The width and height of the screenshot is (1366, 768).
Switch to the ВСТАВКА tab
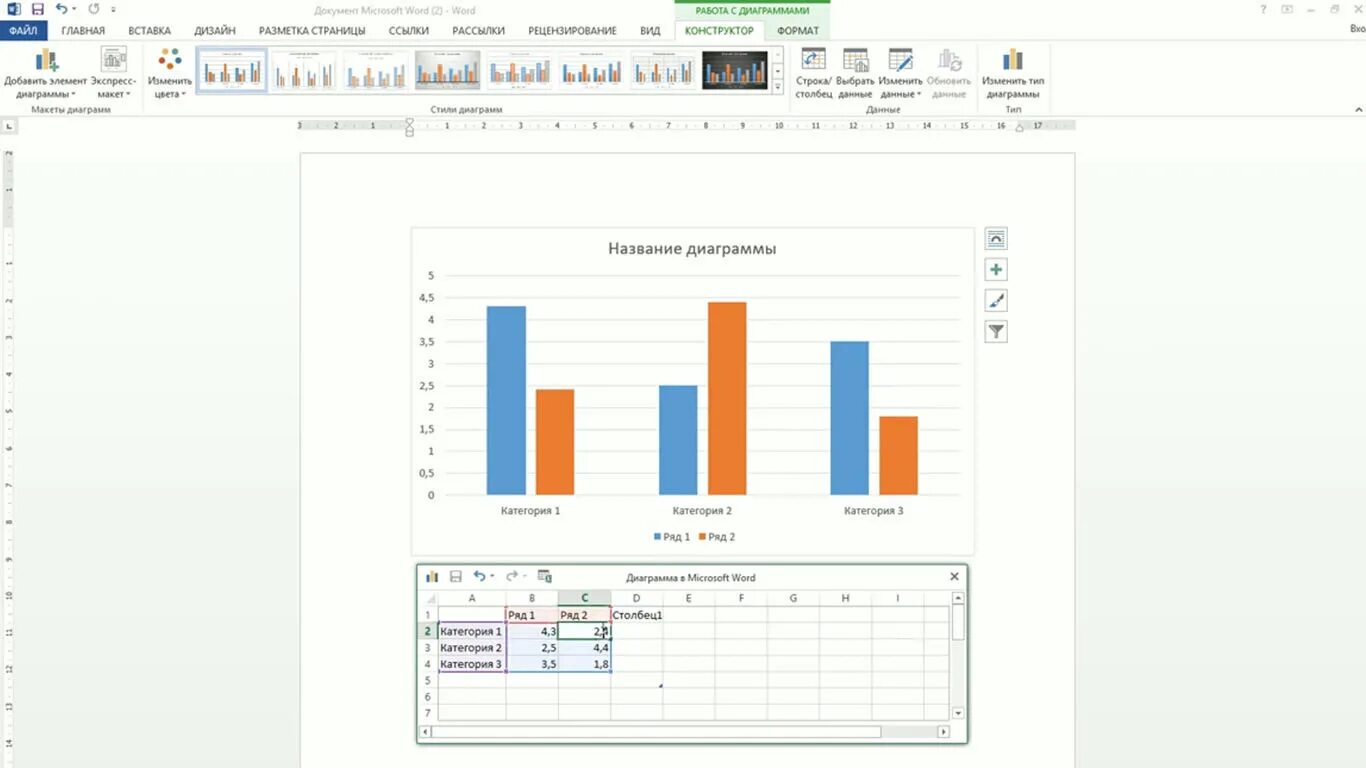click(x=150, y=31)
